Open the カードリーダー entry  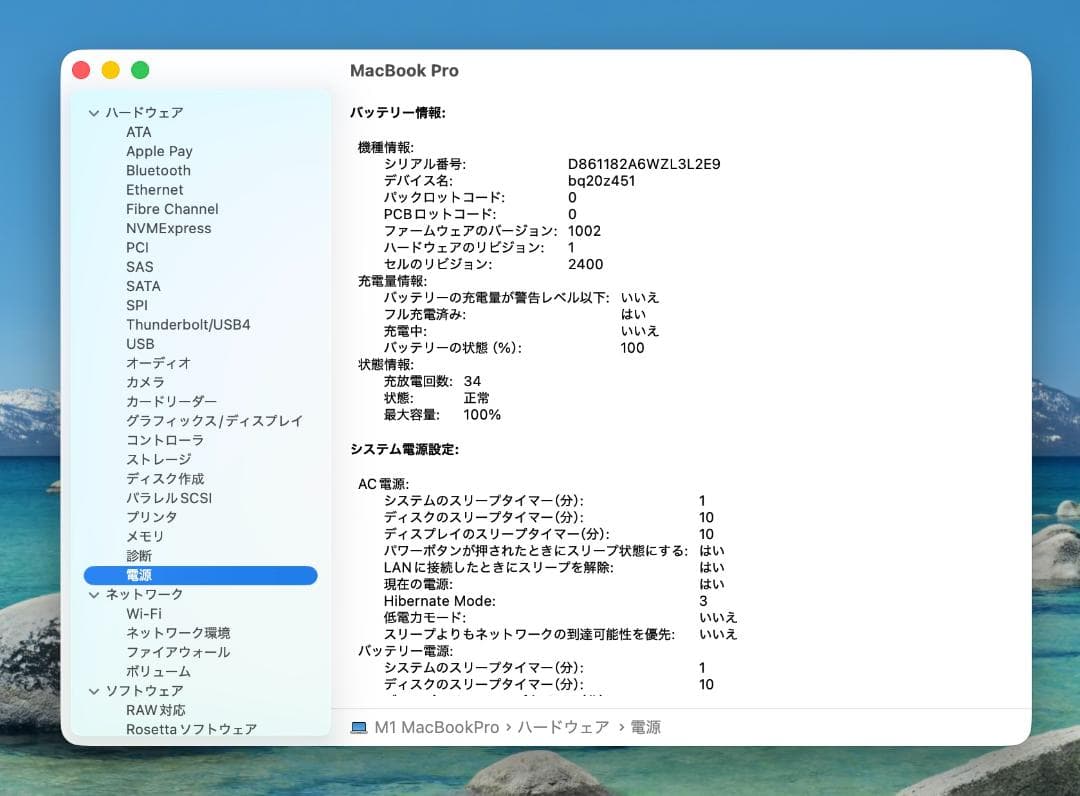(x=172, y=402)
